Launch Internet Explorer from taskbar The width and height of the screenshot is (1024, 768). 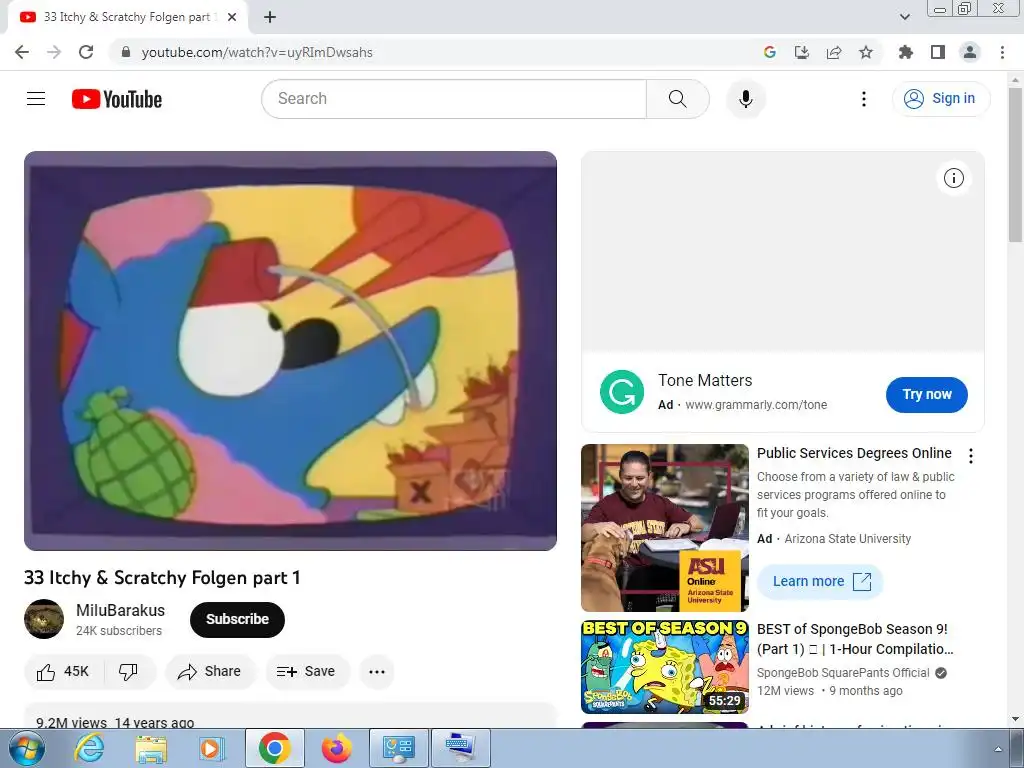(x=89, y=748)
